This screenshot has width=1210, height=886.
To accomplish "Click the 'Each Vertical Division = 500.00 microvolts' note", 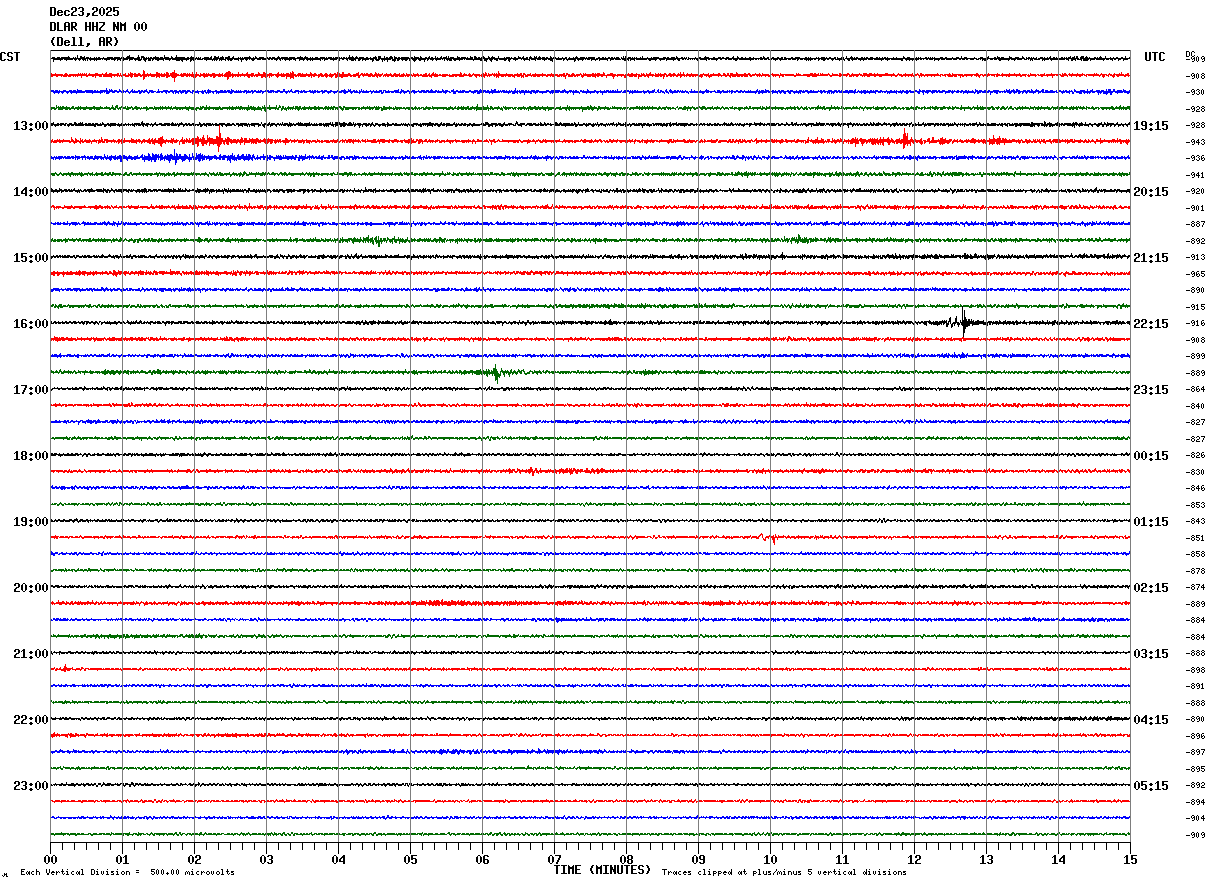I will coord(127,872).
